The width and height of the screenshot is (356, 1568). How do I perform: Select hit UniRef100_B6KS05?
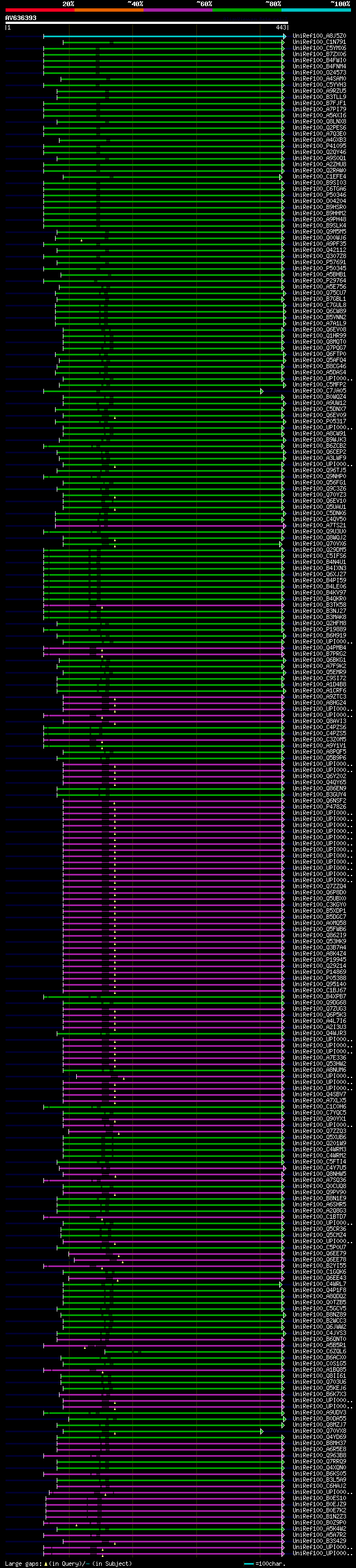319,1473
